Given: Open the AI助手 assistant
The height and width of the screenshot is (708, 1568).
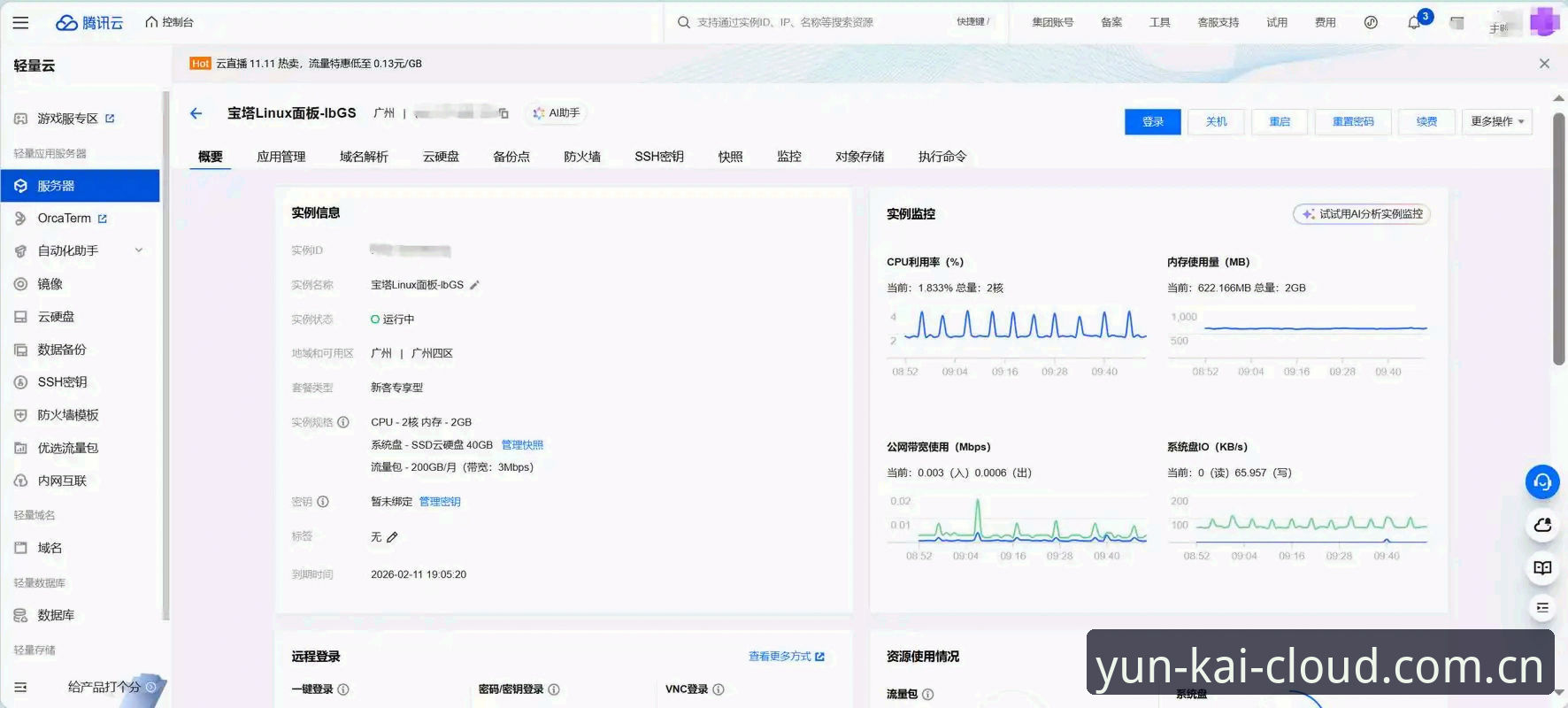Looking at the screenshot, I should click(x=557, y=113).
